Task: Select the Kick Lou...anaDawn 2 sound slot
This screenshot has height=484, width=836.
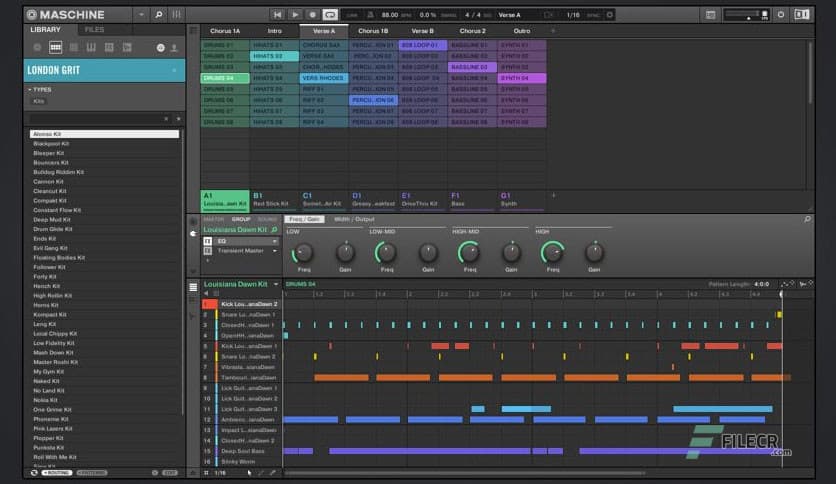Action: click(x=242, y=304)
